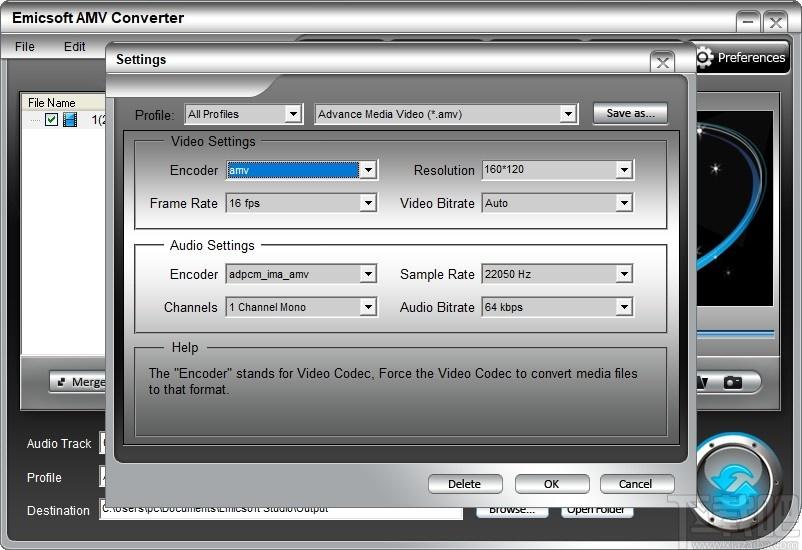
Task: Click the Help text about Encoder
Action: tap(393, 382)
